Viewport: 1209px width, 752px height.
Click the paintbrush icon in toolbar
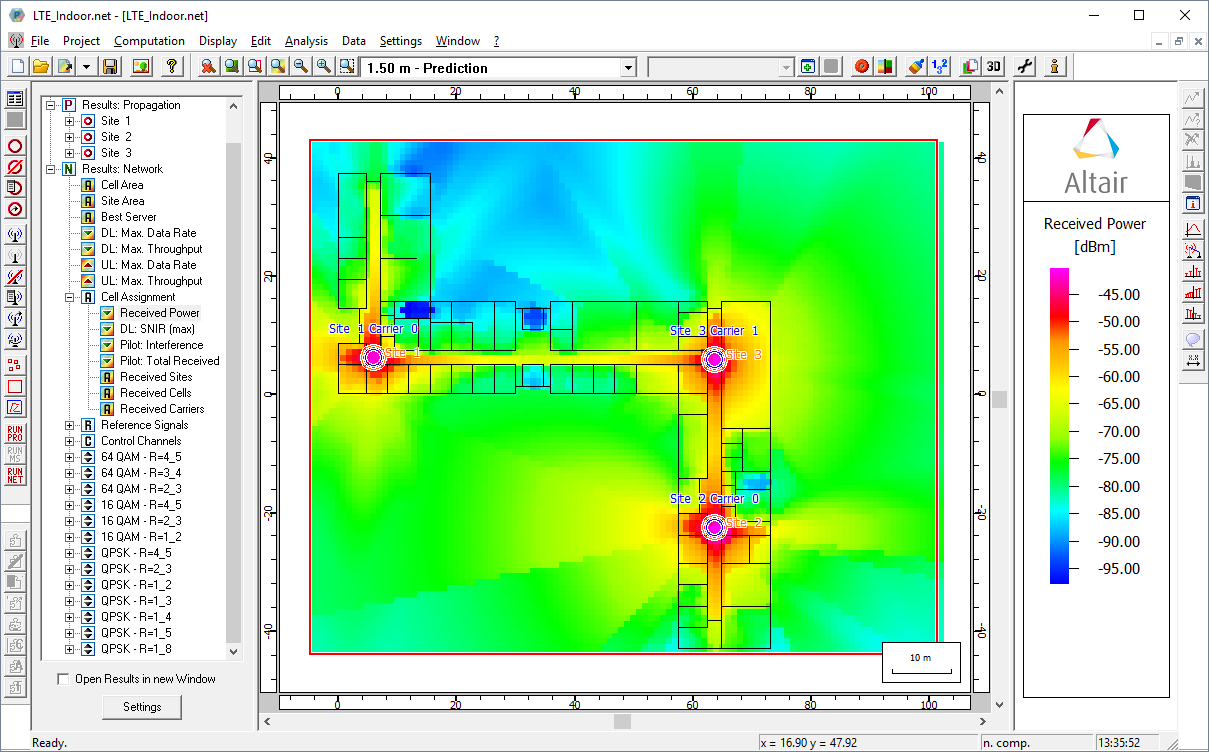click(x=915, y=67)
